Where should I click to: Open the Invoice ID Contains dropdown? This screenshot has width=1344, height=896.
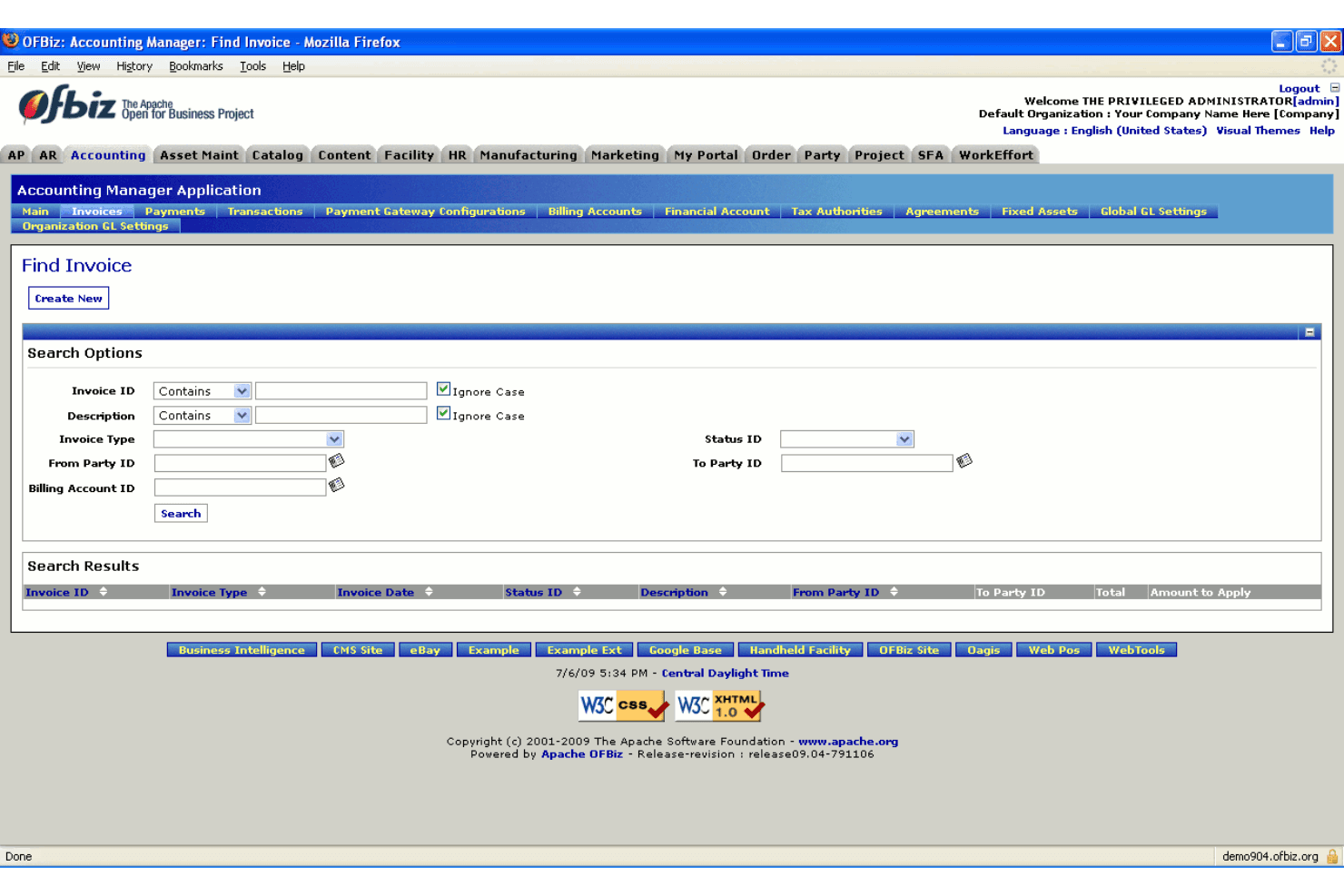tap(202, 391)
